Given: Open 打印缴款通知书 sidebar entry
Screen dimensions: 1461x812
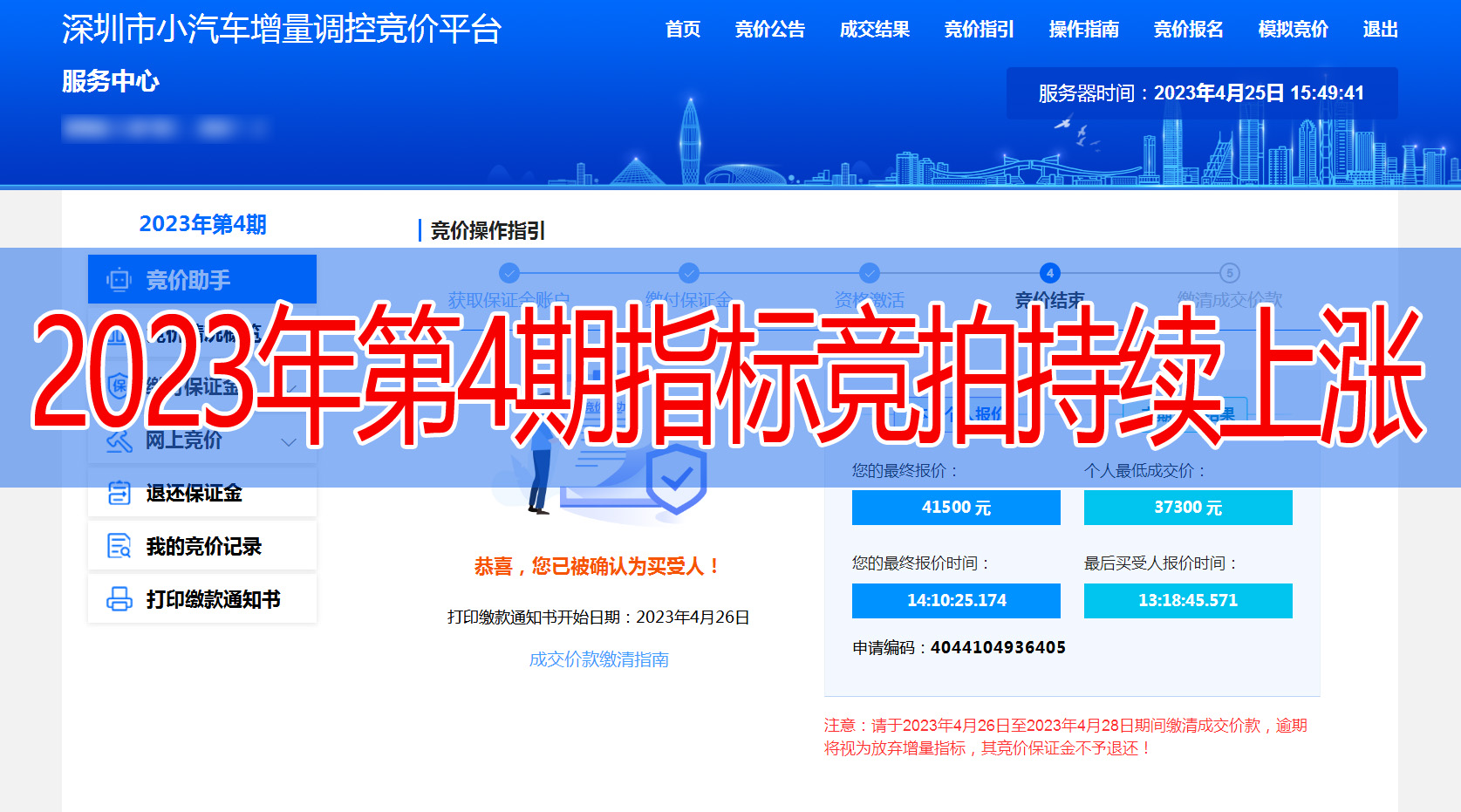Looking at the screenshot, I should coord(202,599).
